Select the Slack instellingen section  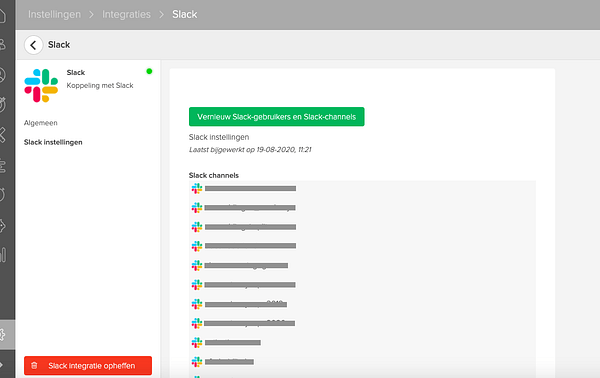[53, 142]
